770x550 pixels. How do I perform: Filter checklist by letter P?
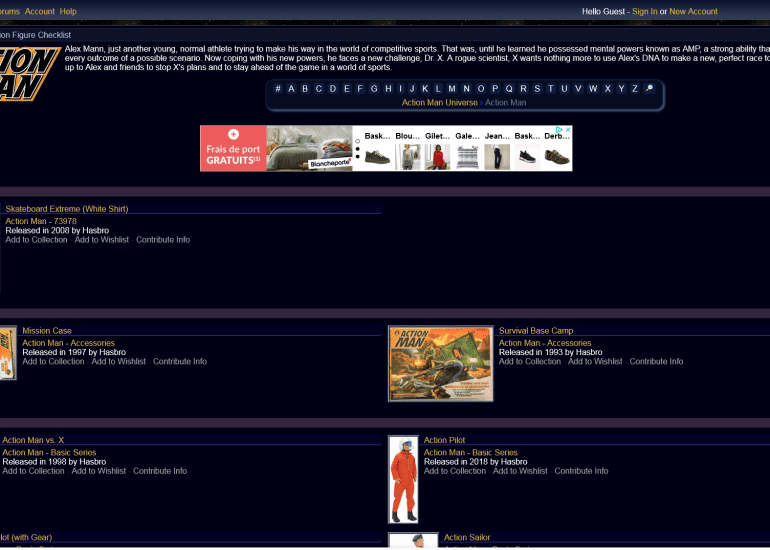495,89
